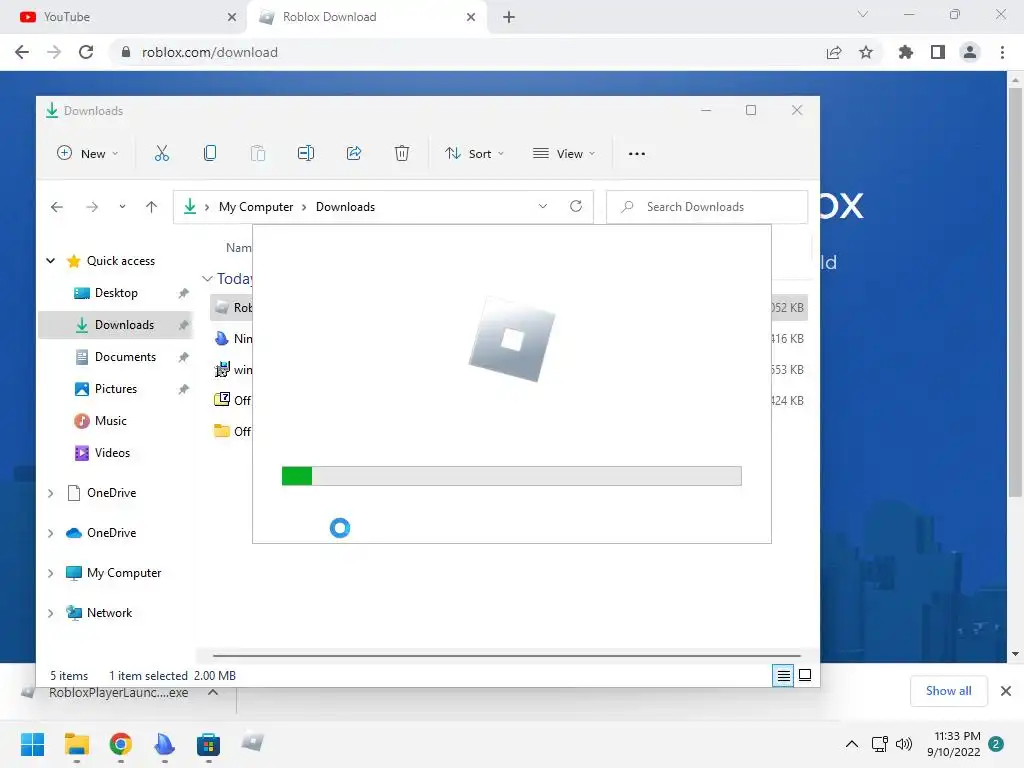
Task: Open Microsoft Store from taskbar
Action: coord(208,744)
